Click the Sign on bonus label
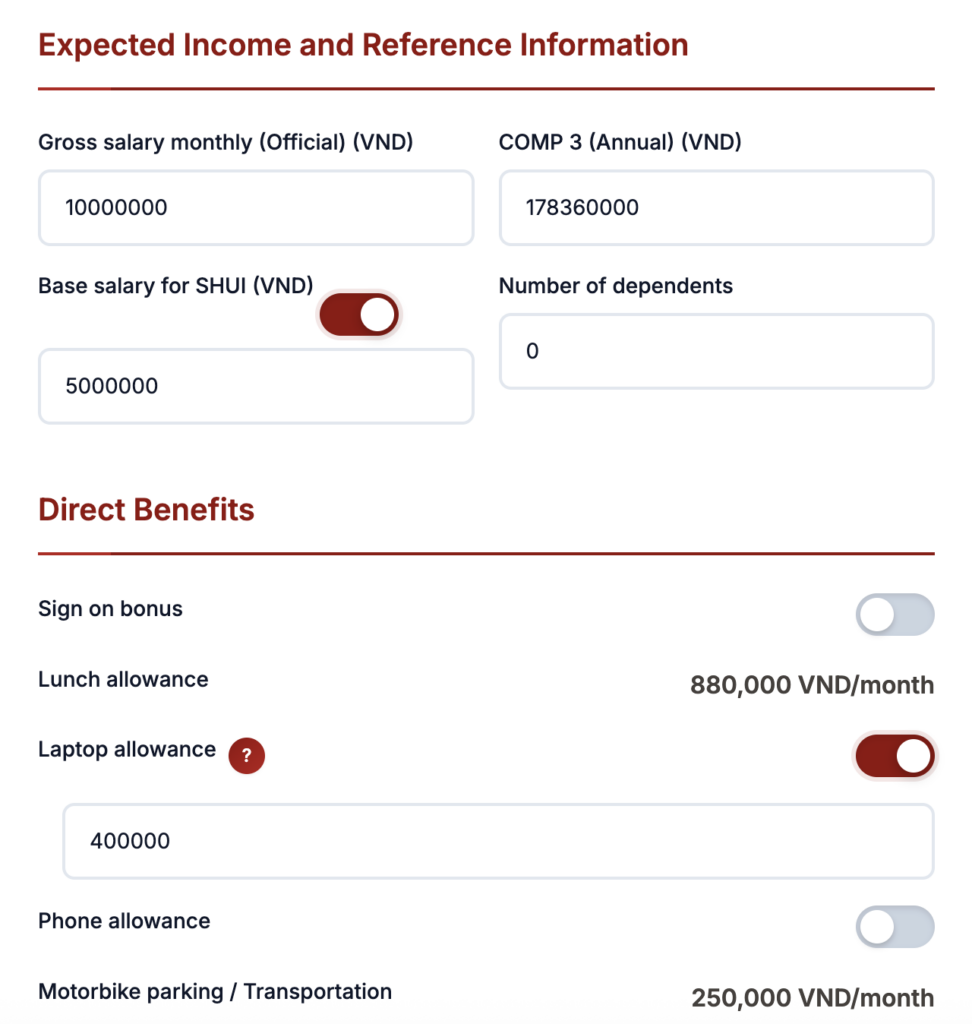Viewport: 972px width, 1024px height. (110, 609)
